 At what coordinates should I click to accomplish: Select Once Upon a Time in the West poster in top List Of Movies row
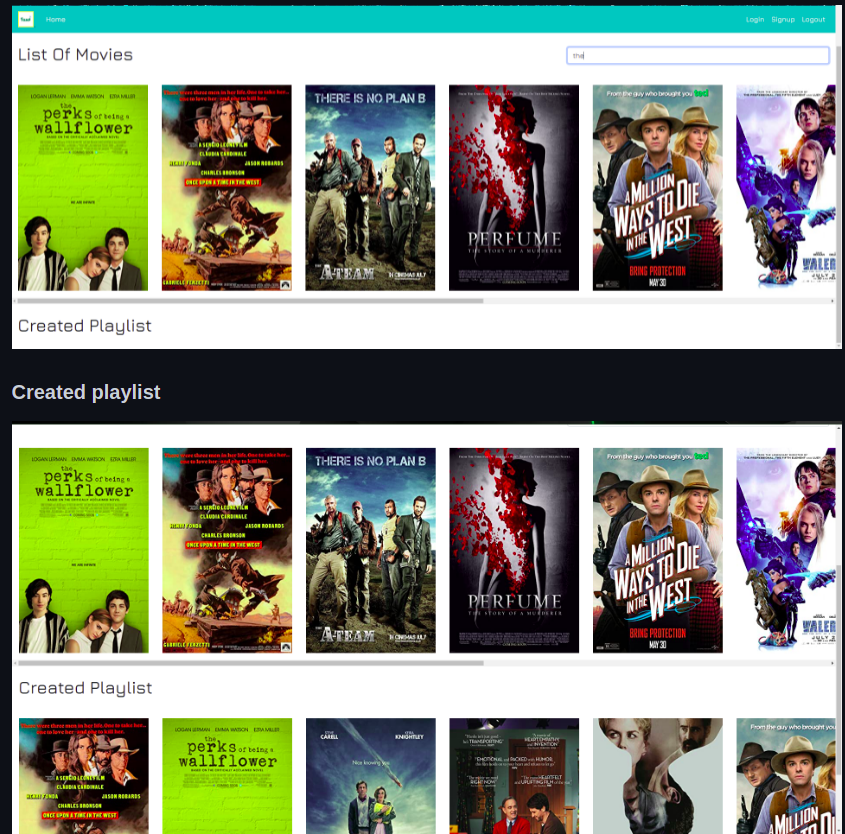point(227,187)
